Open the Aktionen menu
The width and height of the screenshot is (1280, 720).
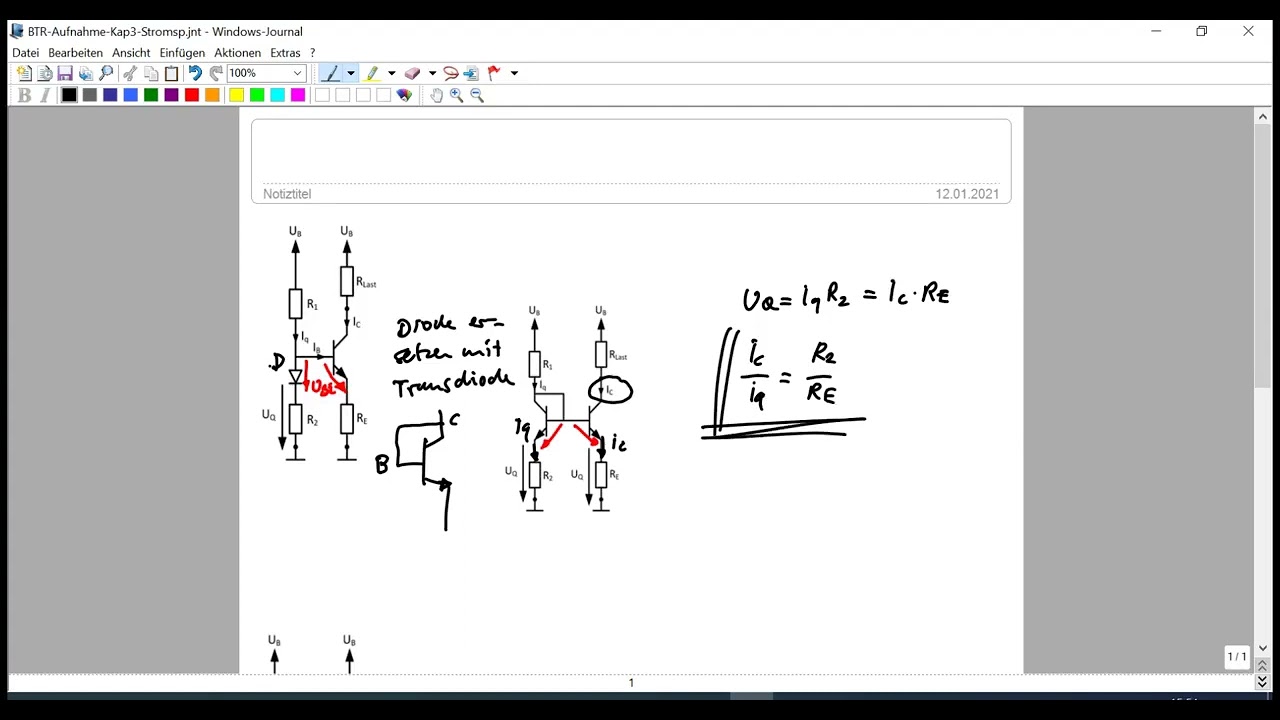click(238, 53)
